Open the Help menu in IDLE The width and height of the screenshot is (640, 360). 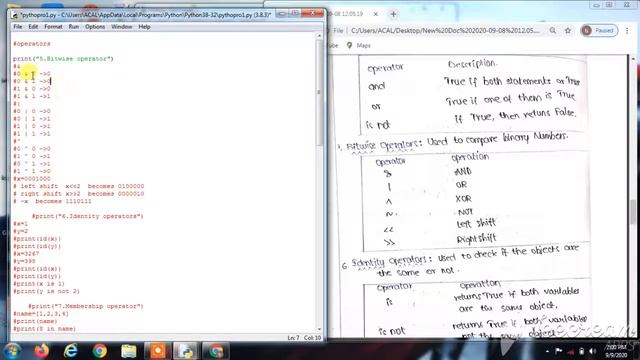pyautogui.click(x=144, y=27)
